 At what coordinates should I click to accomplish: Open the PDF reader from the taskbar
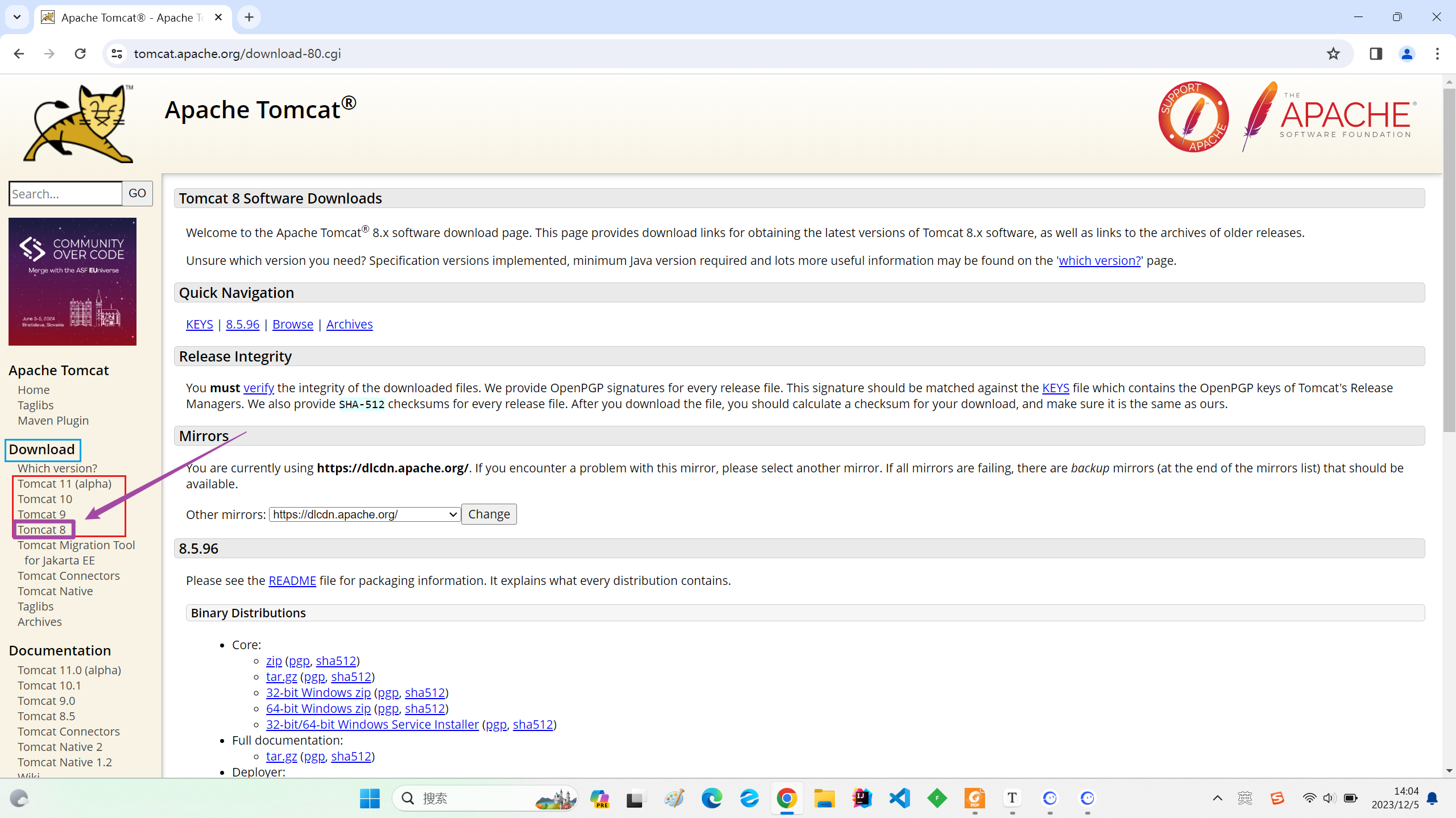pyautogui.click(x=974, y=798)
